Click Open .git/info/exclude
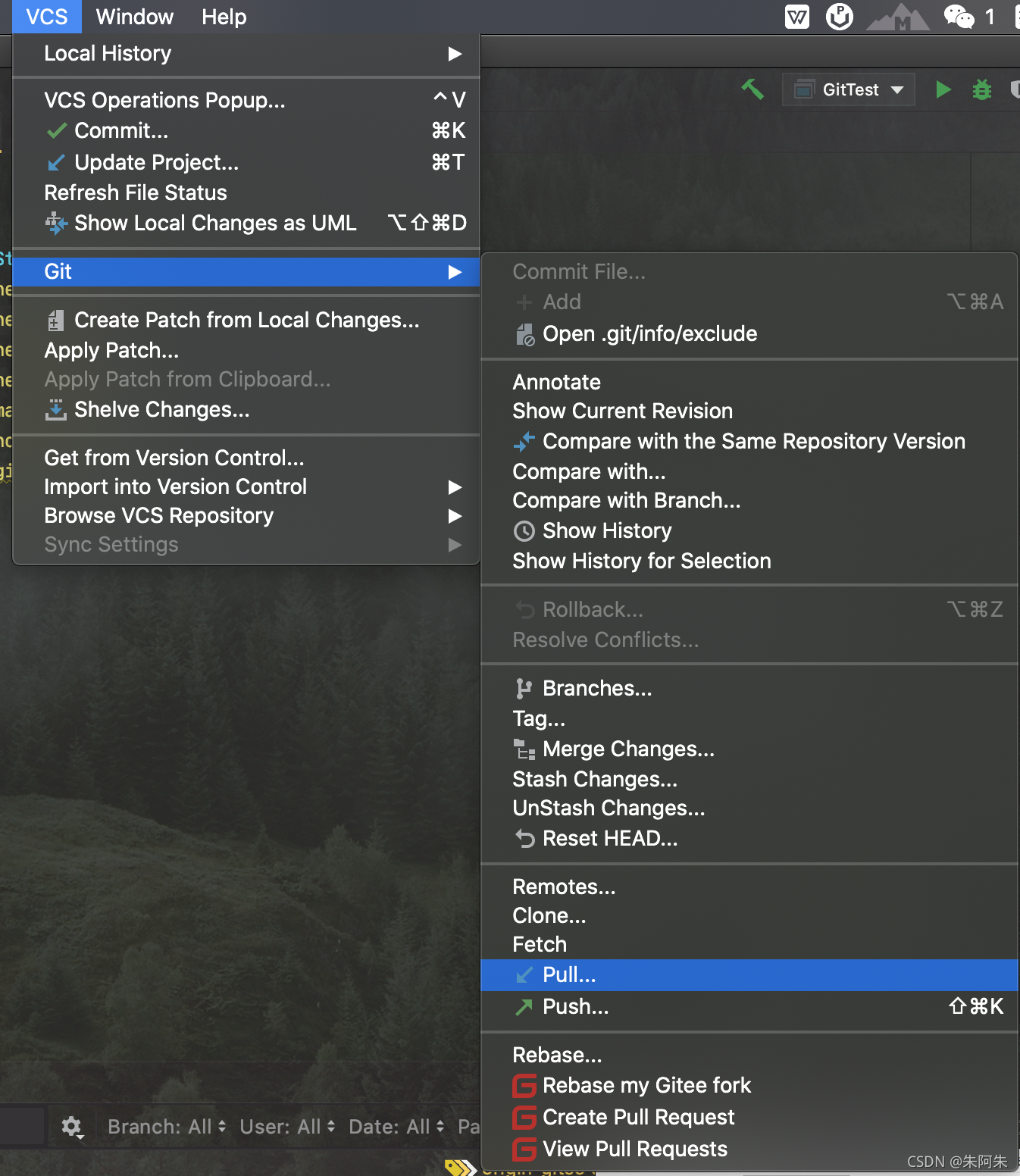This screenshot has height=1176, width=1020. 749,333
